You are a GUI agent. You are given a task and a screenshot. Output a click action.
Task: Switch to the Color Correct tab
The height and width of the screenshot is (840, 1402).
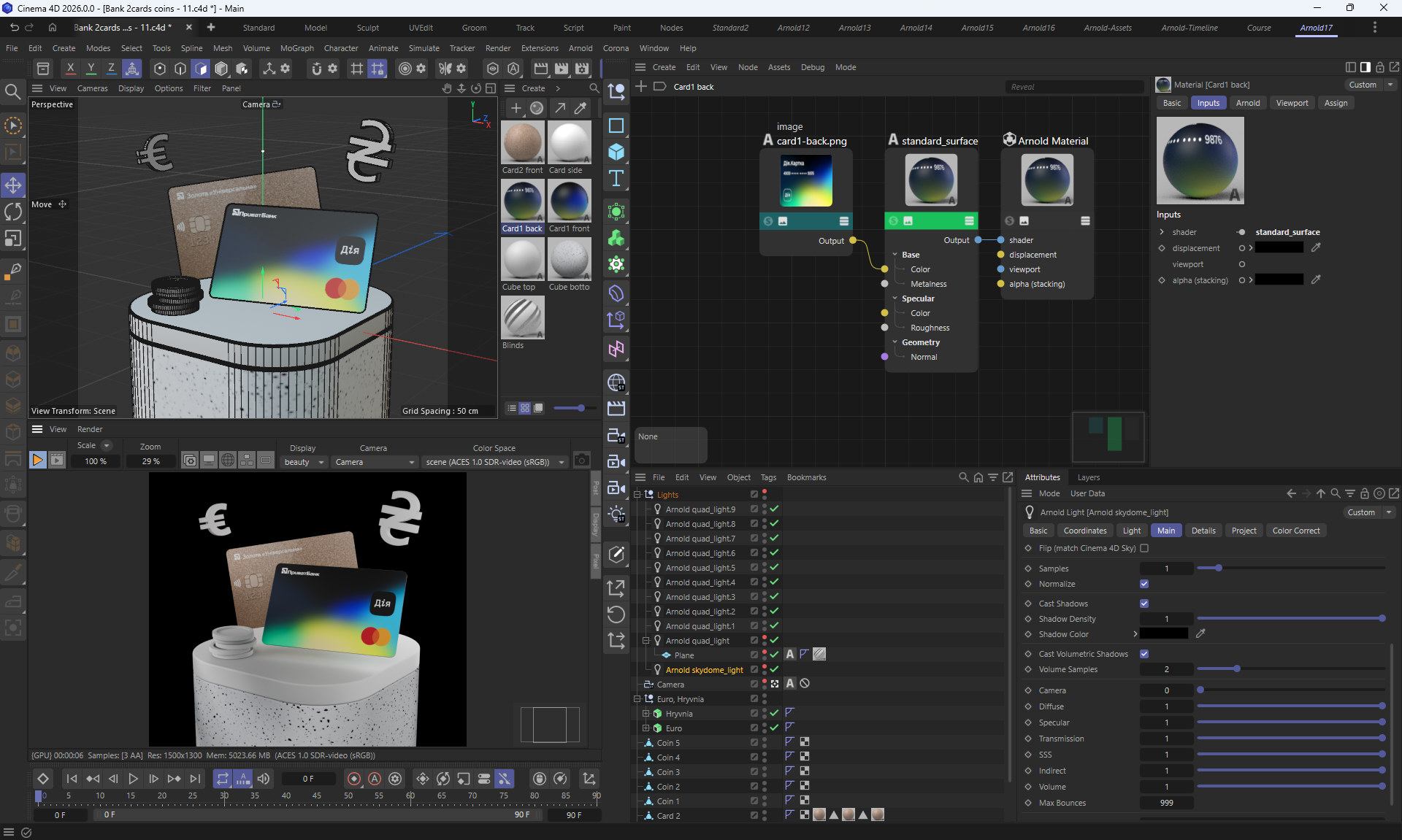pos(1295,531)
